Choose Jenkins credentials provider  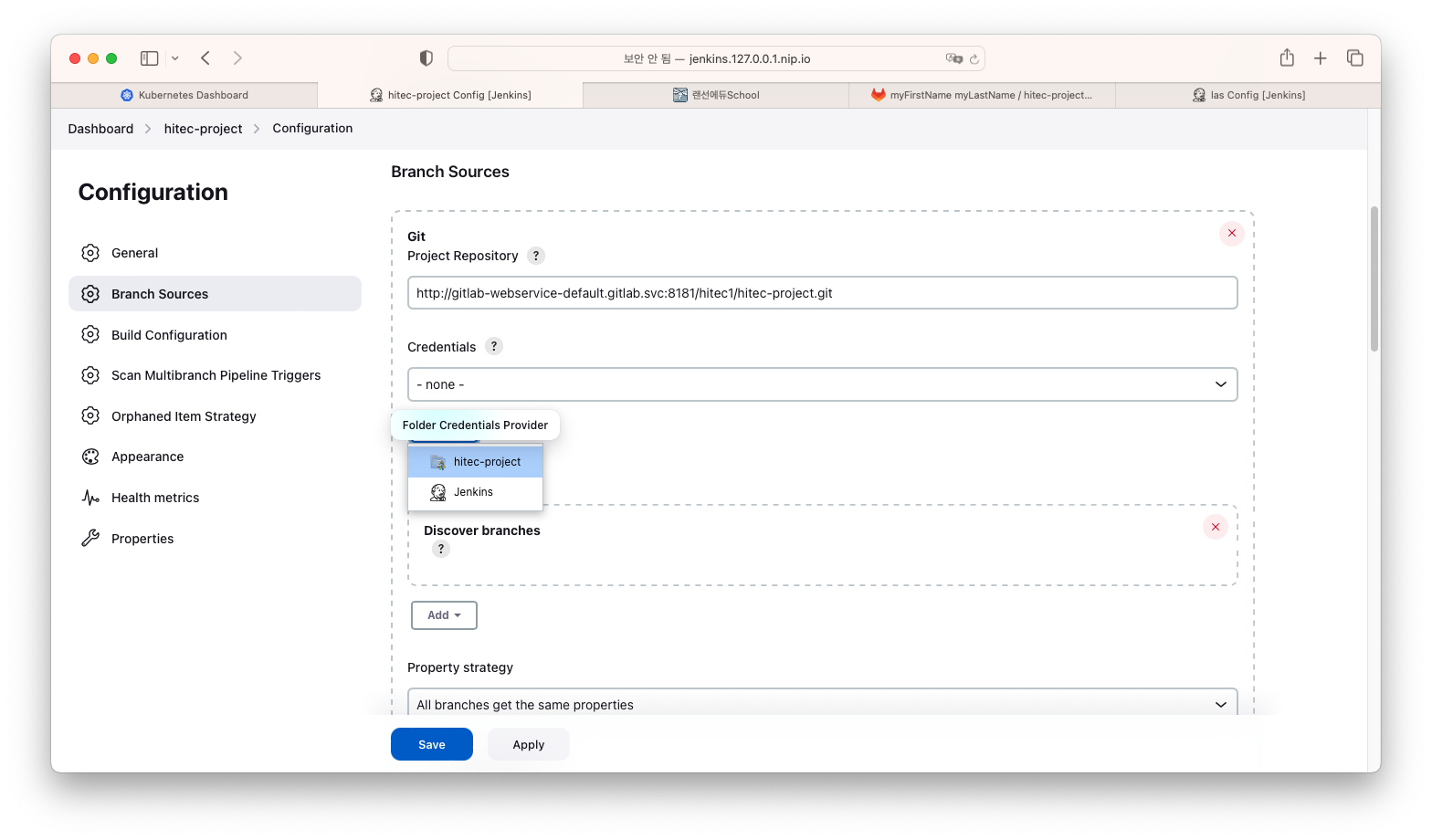[475, 492]
